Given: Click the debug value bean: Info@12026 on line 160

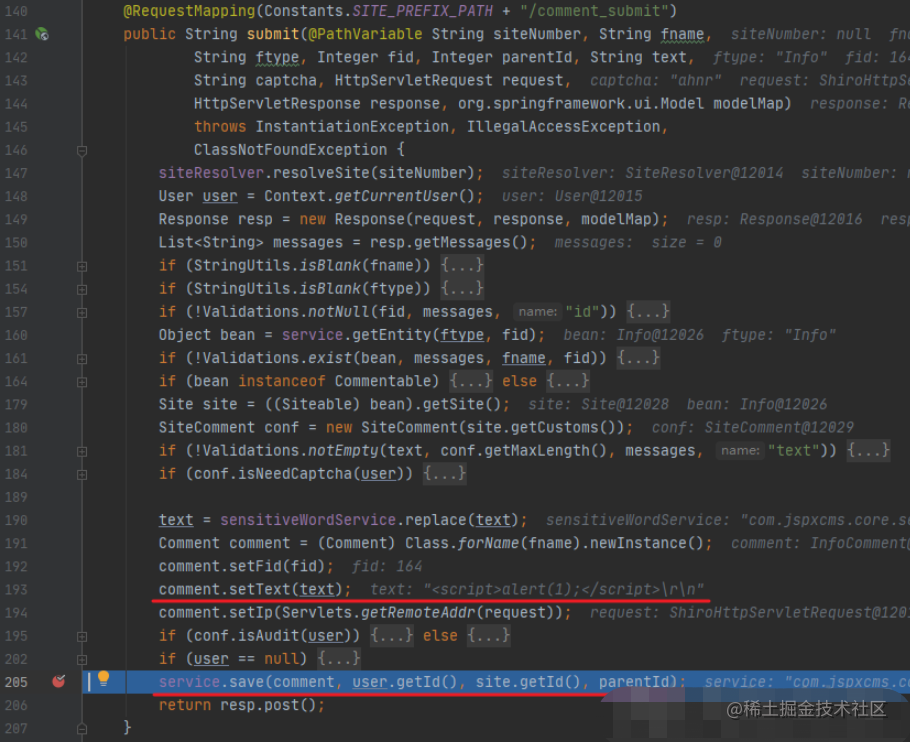Looking at the screenshot, I should [x=634, y=335].
